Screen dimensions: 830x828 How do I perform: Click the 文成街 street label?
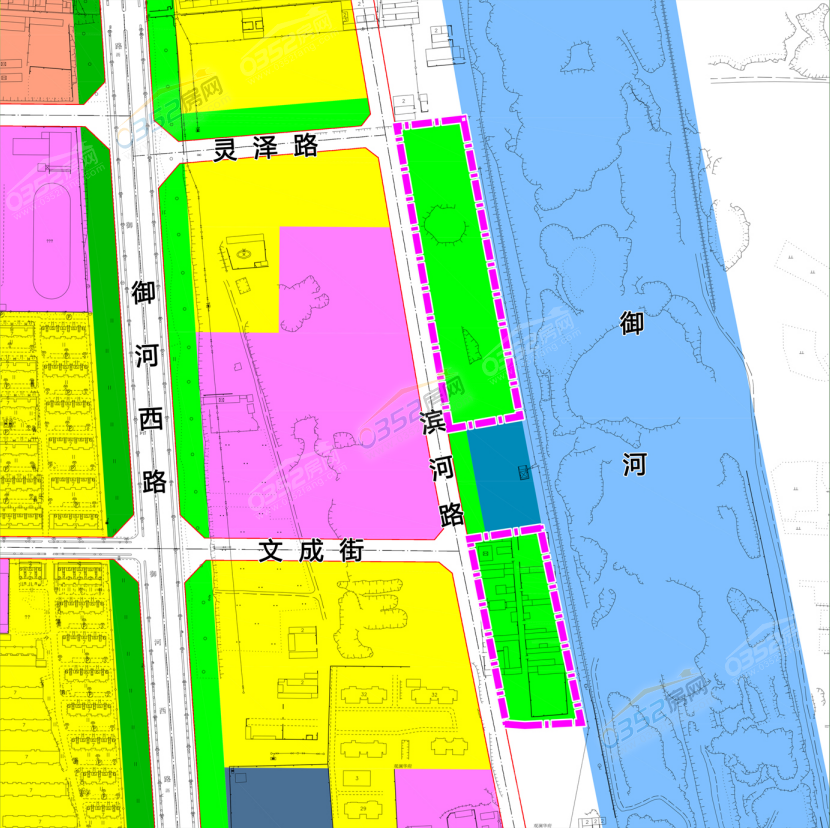tap(311, 551)
